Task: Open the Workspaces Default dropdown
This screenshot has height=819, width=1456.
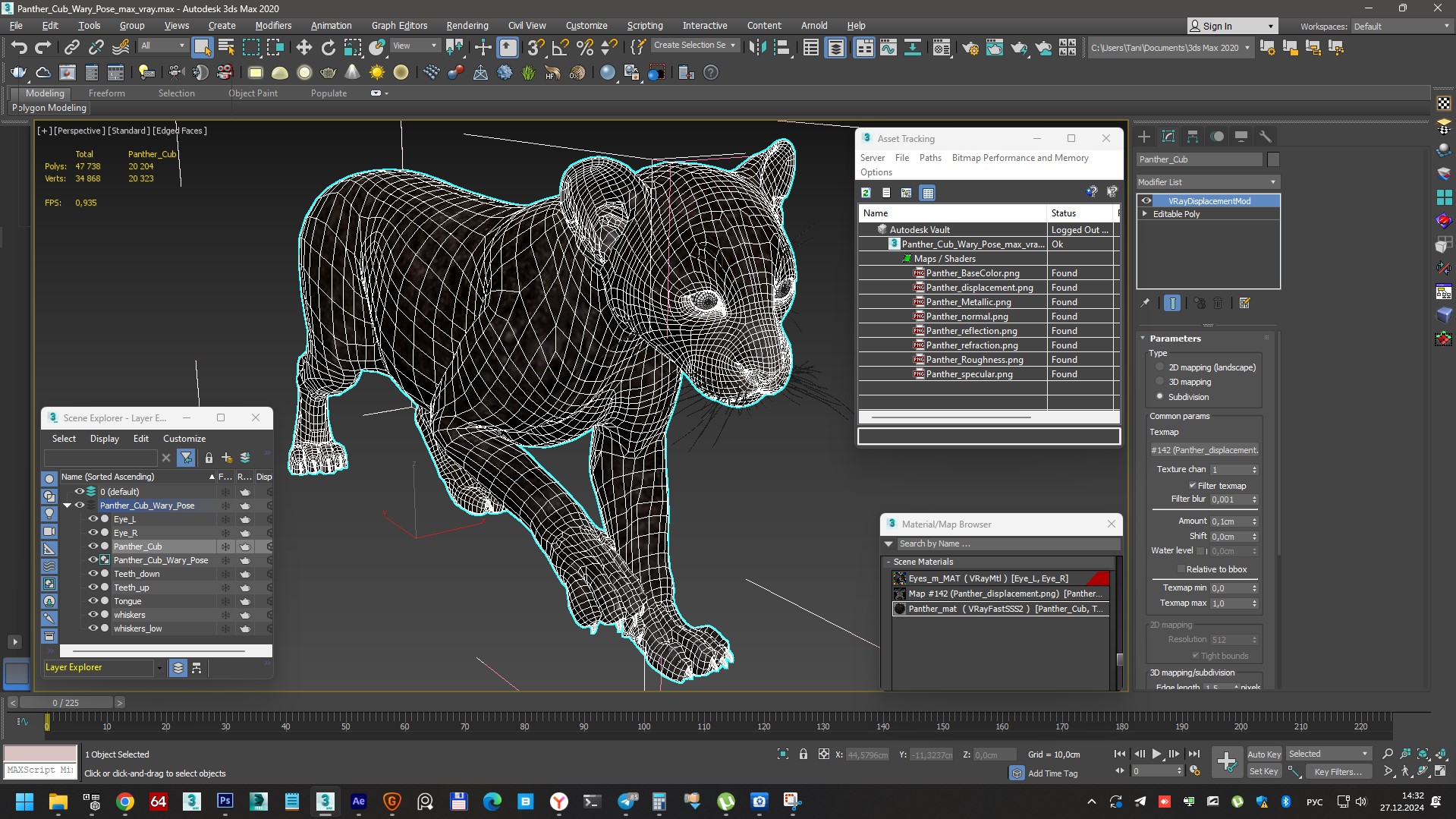Action: [x=1401, y=26]
